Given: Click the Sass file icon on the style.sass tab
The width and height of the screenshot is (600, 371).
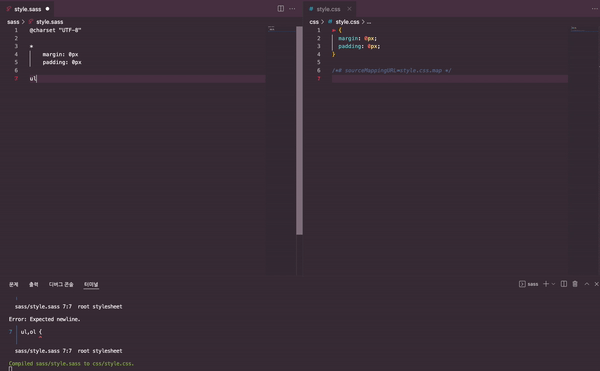Looking at the screenshot, I should [x=8, y=9].
